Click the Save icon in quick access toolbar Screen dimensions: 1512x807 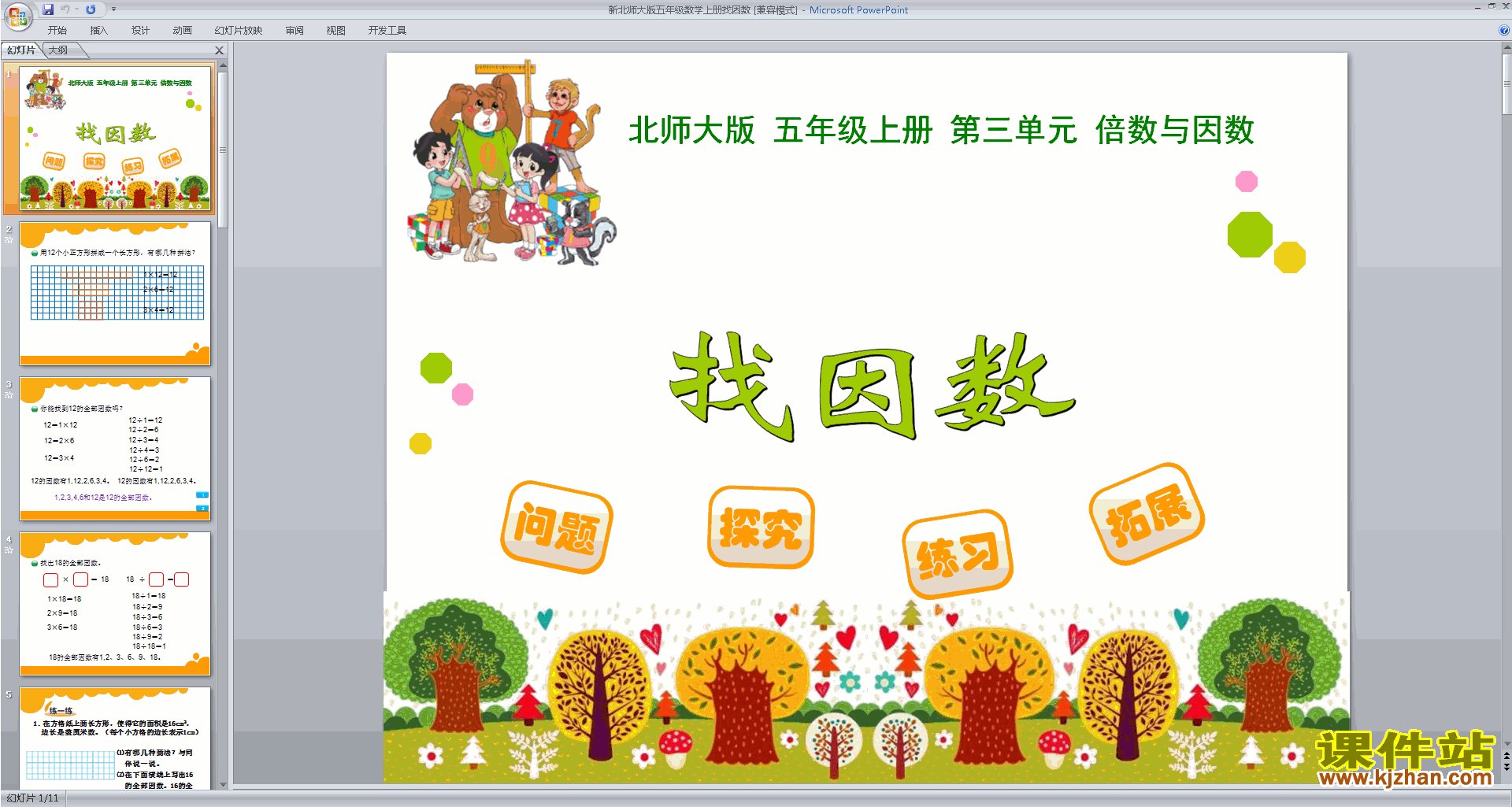[x=48, y=9]
